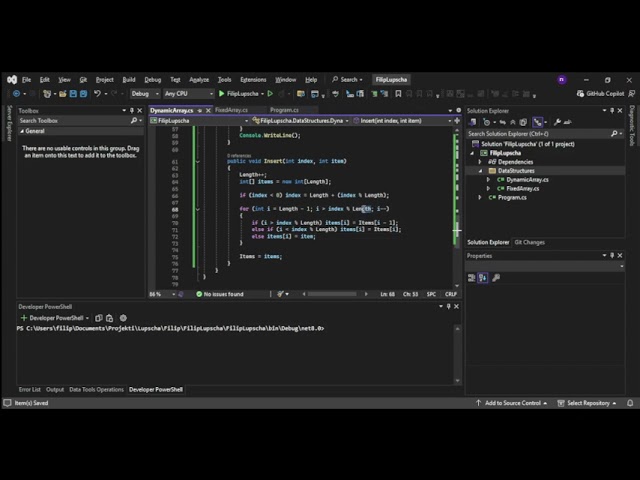Toggle auto-hide pin on Properties panel
This screenshot has height=480, width=640.
pos(612,256)
